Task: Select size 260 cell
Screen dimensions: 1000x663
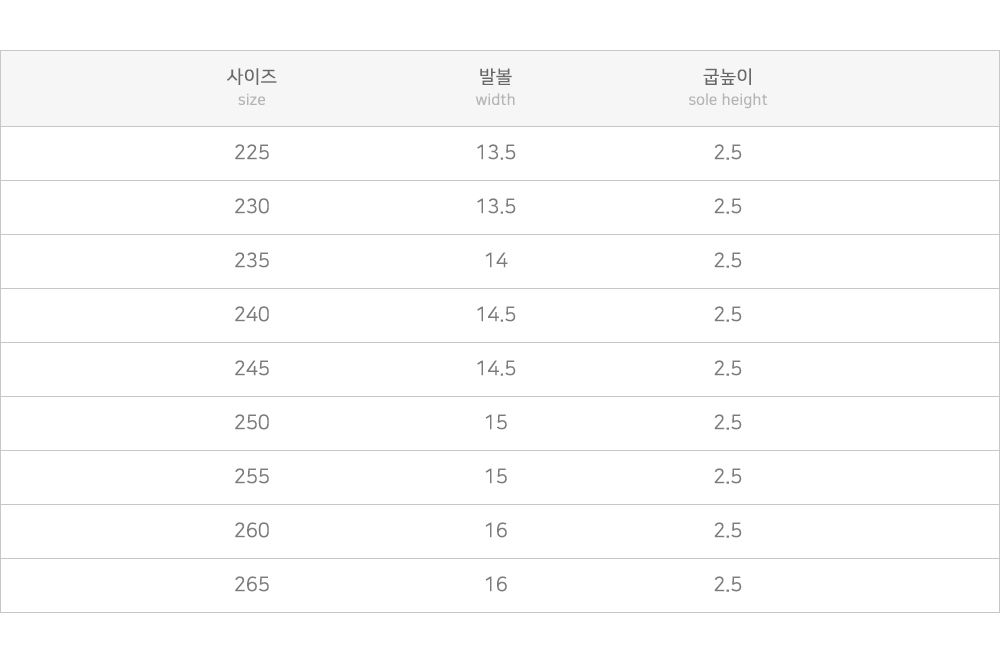Action: click(x=252, y=530)
